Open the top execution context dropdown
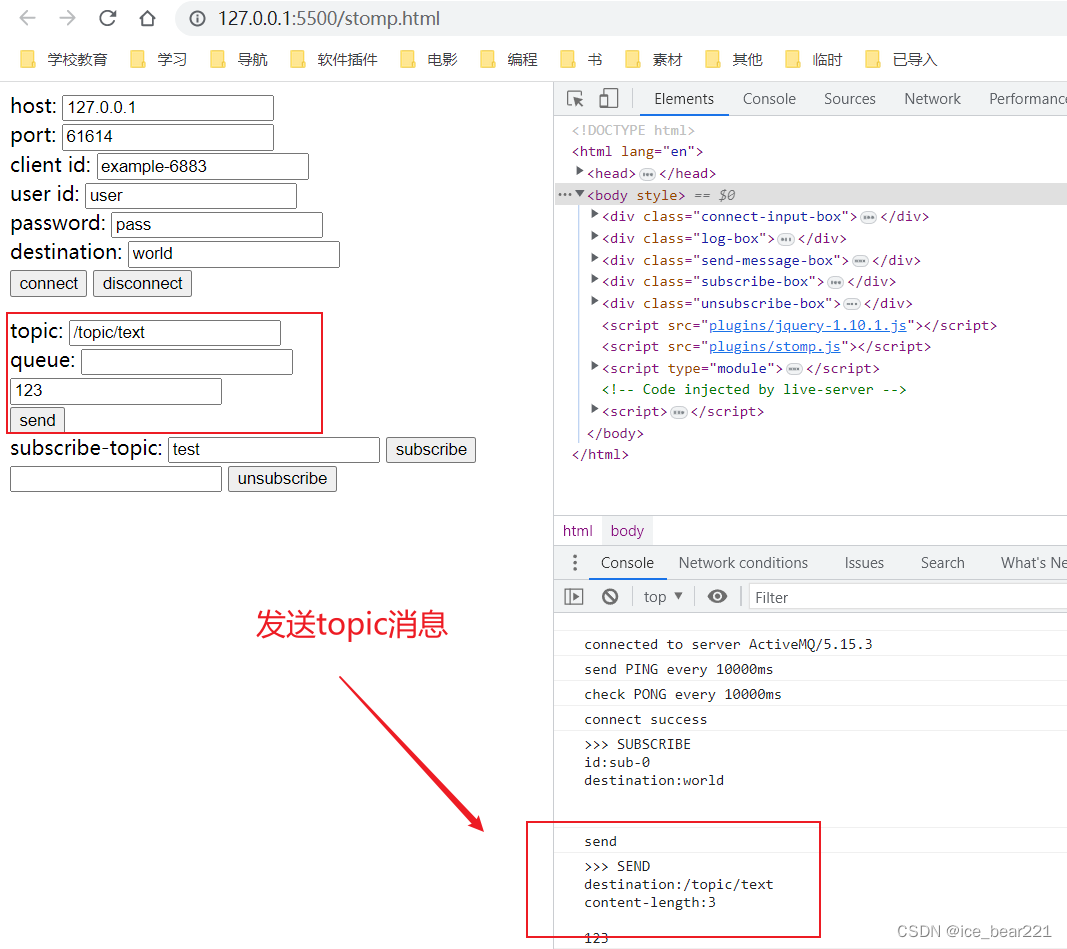 coord(662,596)
